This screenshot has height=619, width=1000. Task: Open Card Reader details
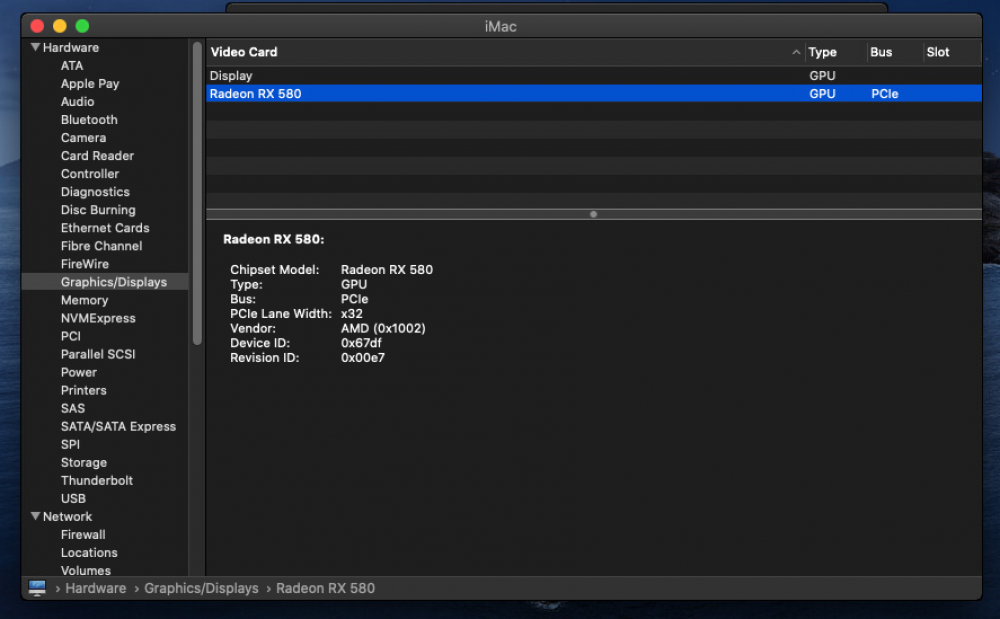coord(98,156)
